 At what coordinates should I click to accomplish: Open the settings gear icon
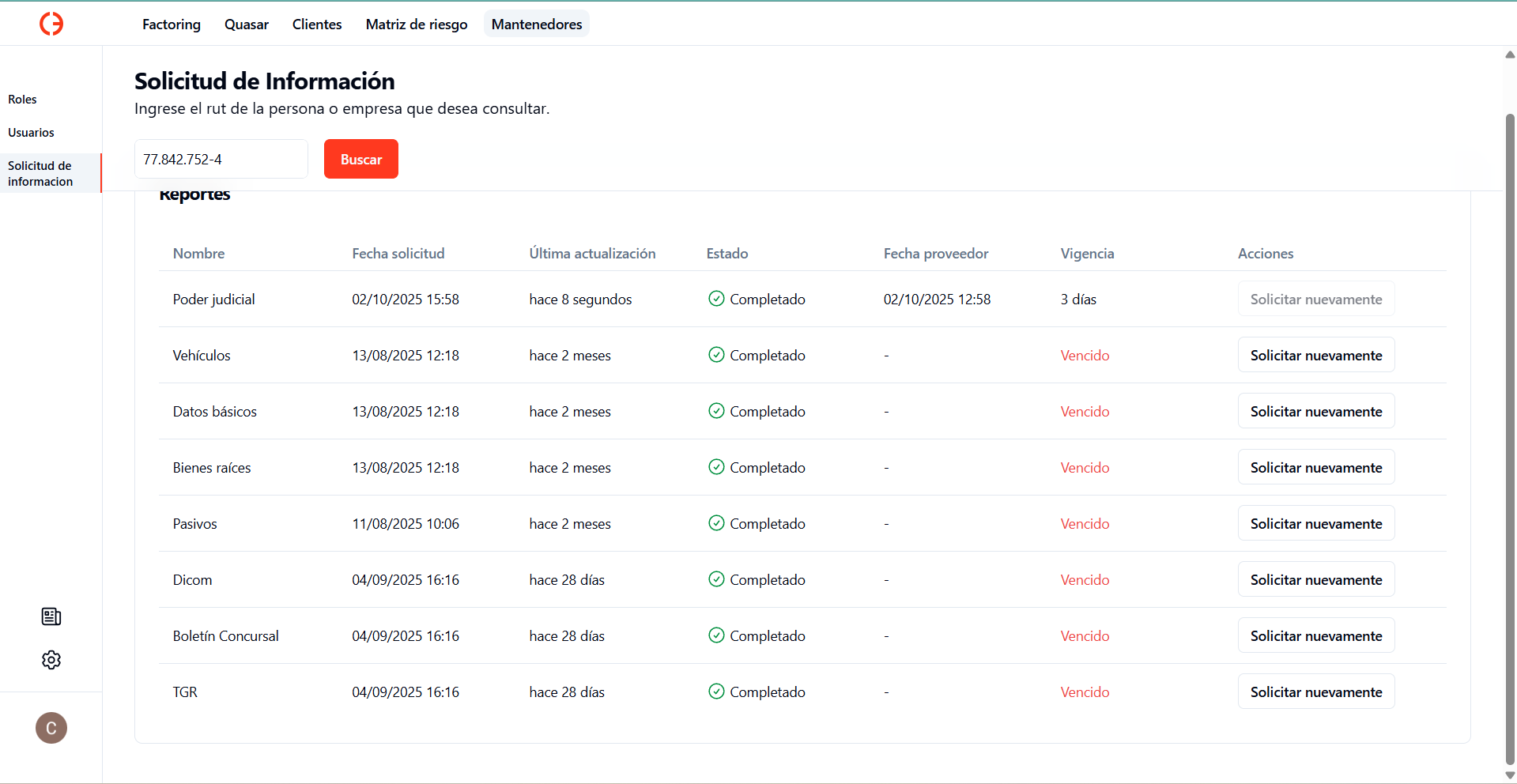(x=51, y=660)
